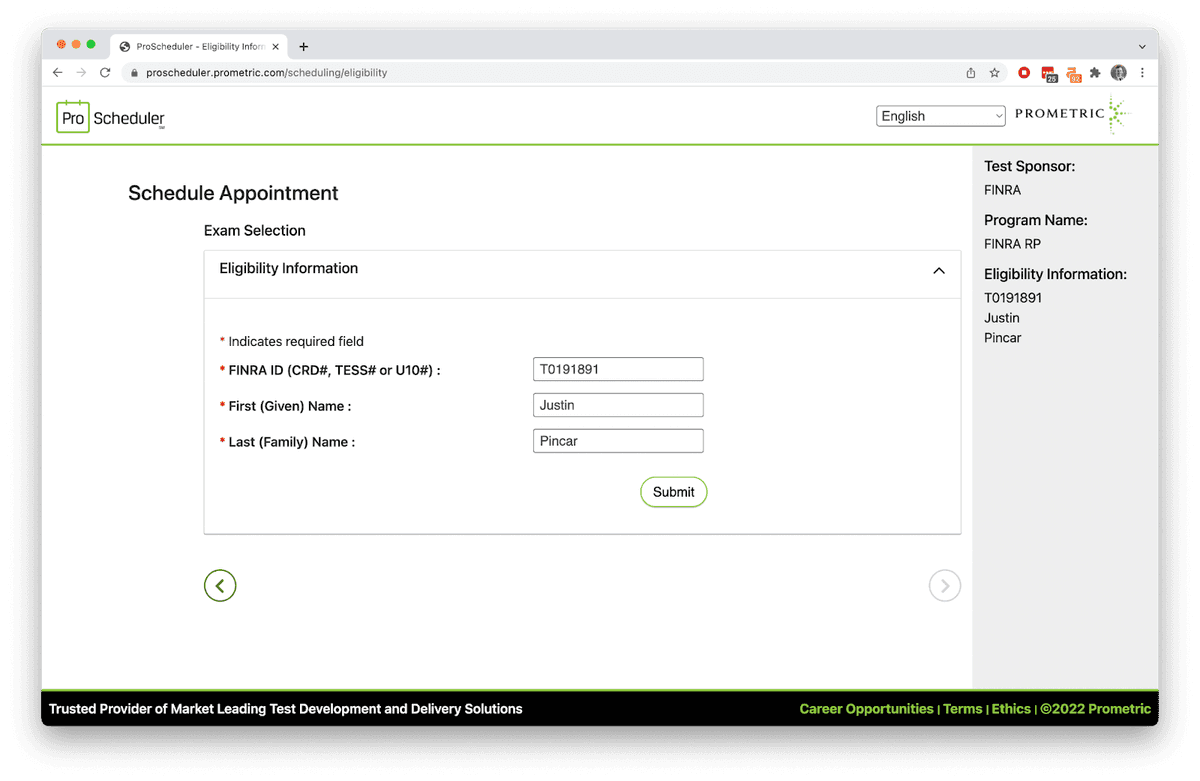Open the Chrome profile avatar

click(x=1119, y=73)
